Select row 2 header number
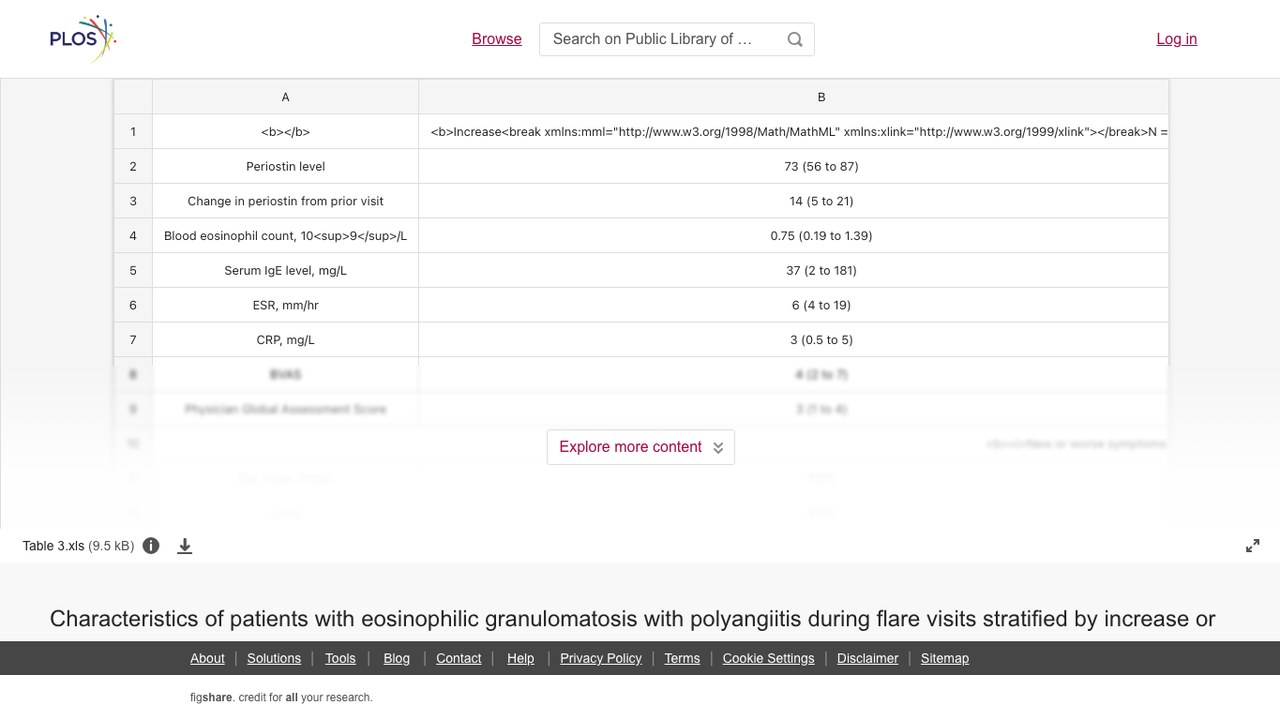Screen dimensions: 1280x720 (133, 166)
